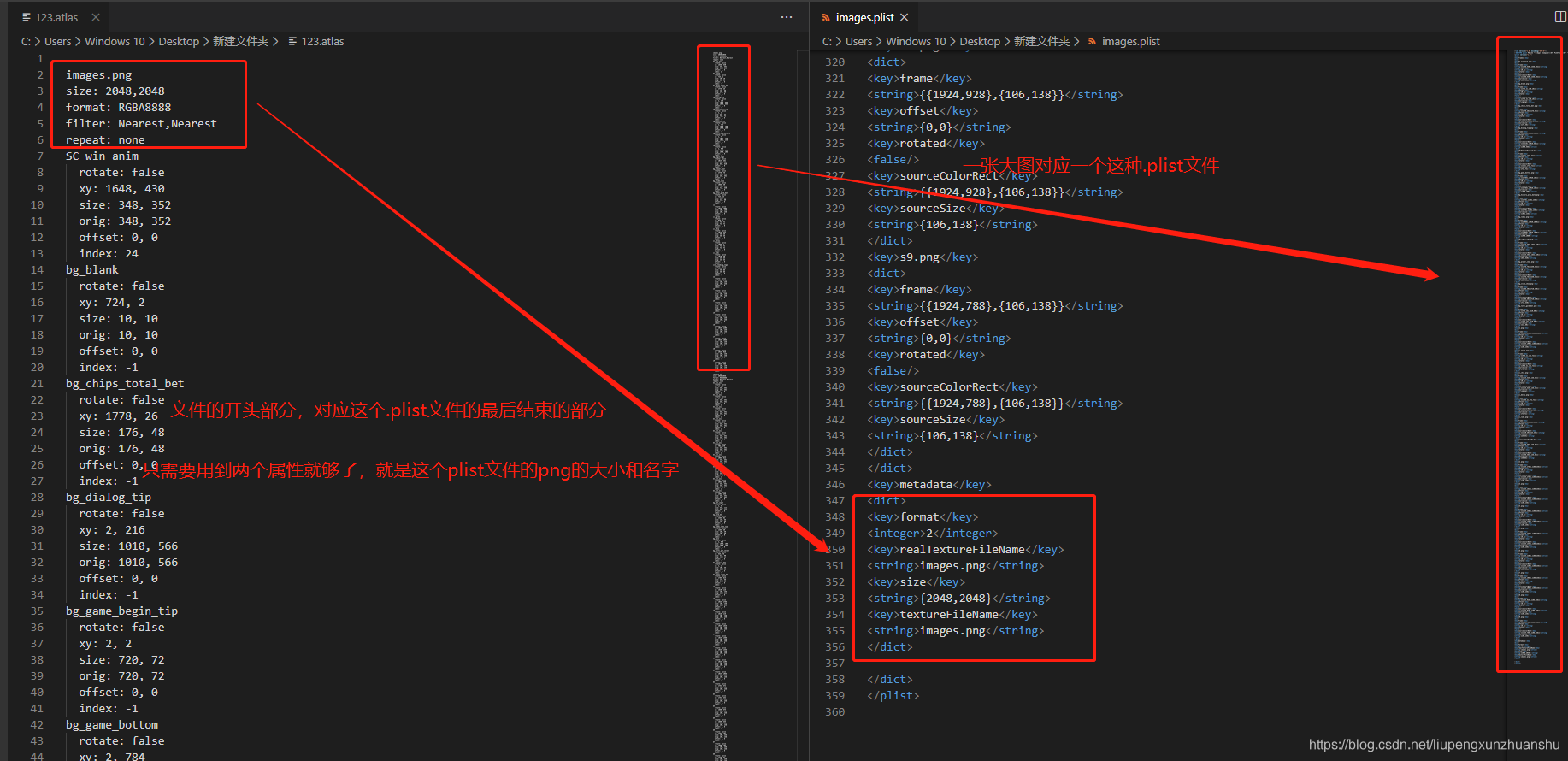This screenshot has height=761, width=1568.
Task: Click the '</plist>' closing tag line
Action: [x=893, y=695]
